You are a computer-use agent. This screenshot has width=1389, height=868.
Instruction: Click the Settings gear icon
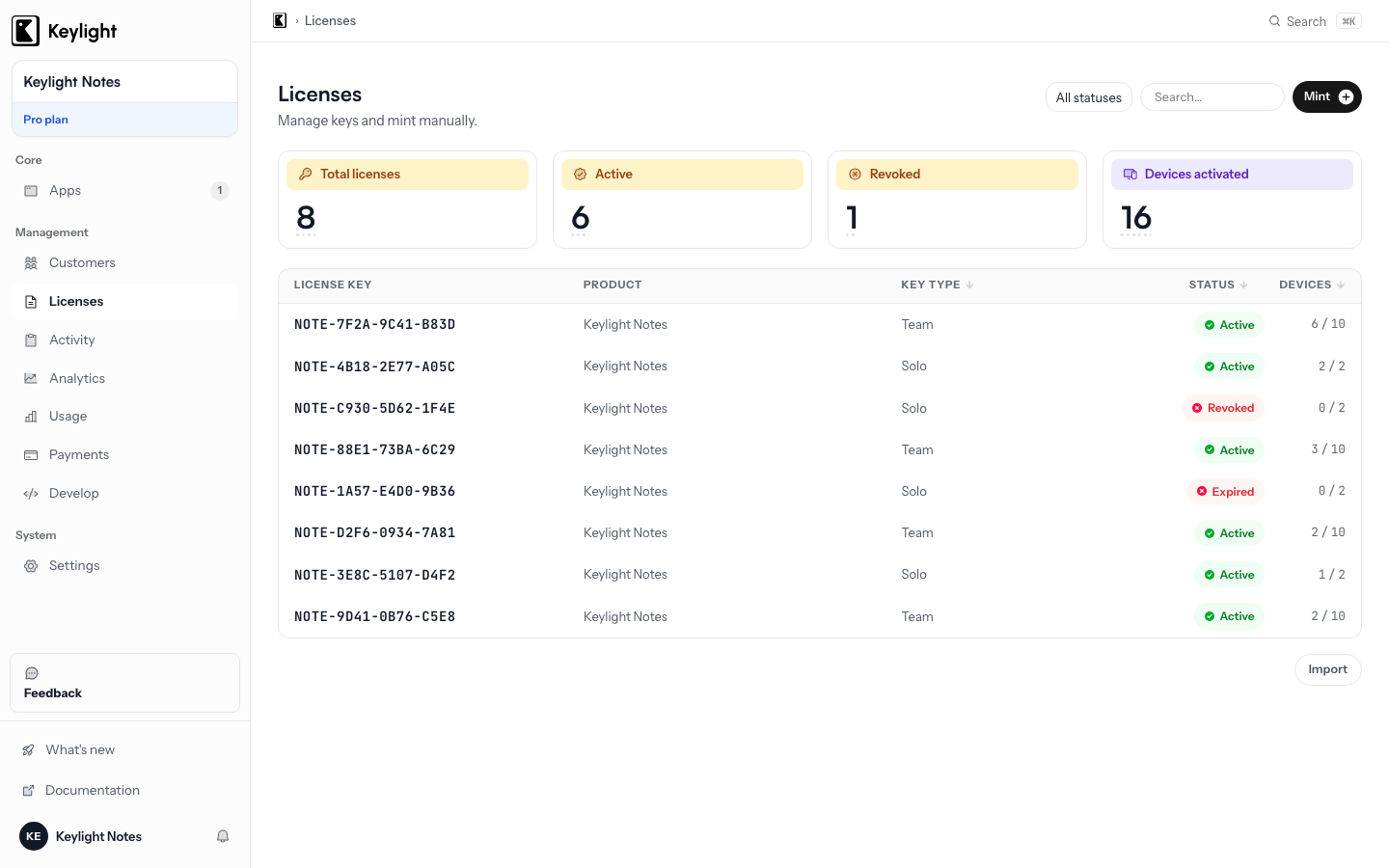click(x=31, y=566)
